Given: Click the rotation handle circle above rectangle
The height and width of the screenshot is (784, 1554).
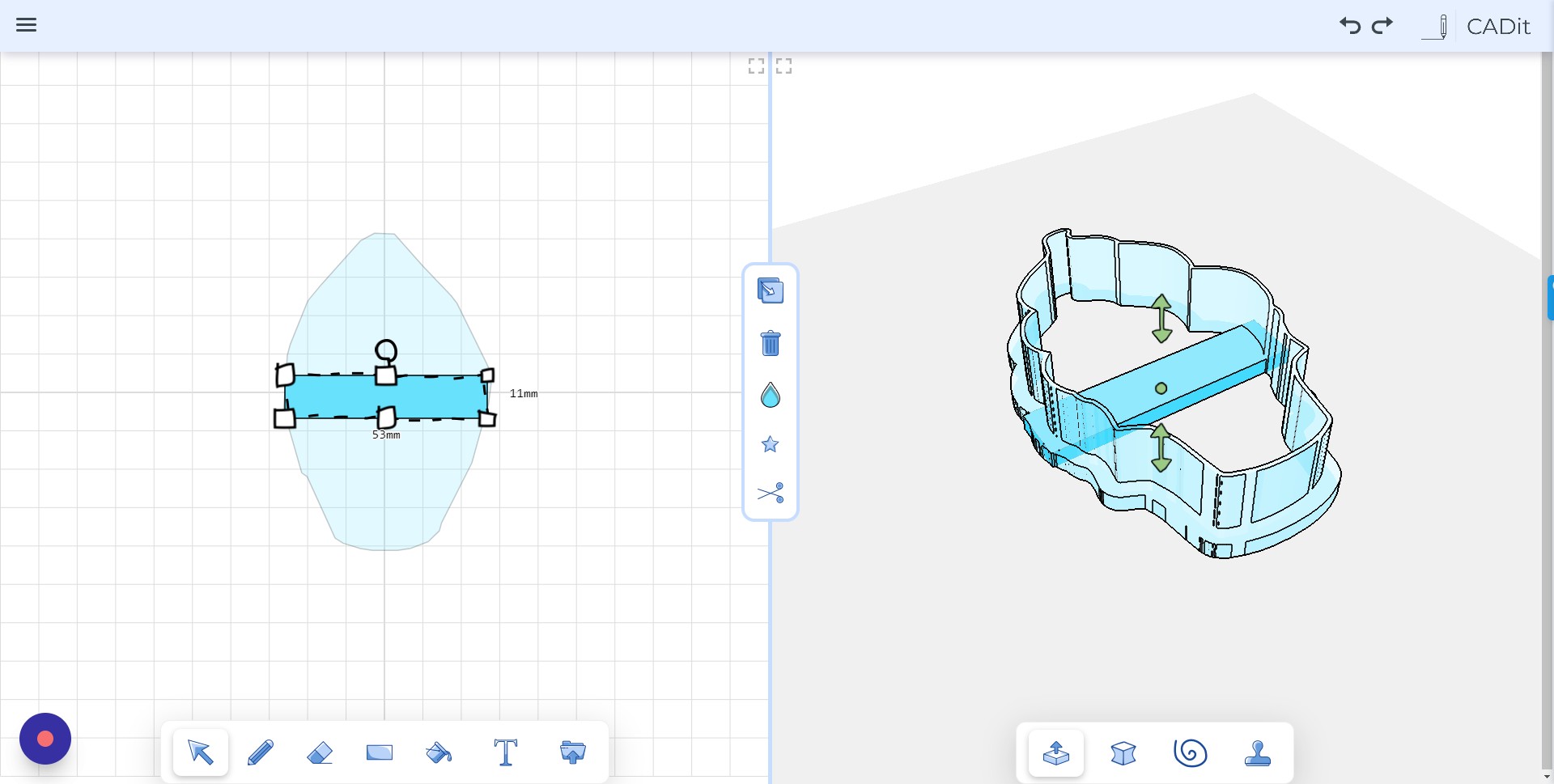Looking at the screenshot, I should click(386, 350).
